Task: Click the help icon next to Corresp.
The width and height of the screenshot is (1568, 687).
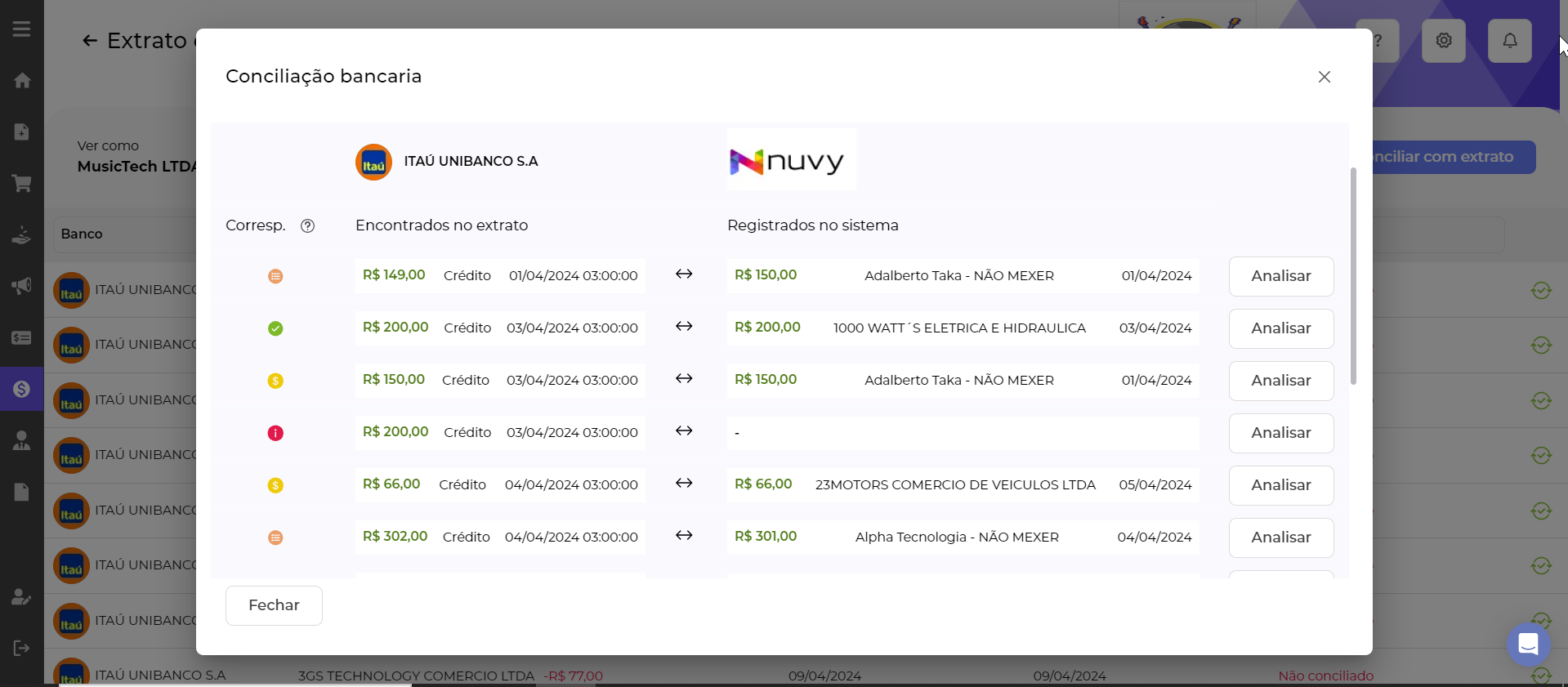Action: pos(307,226)
